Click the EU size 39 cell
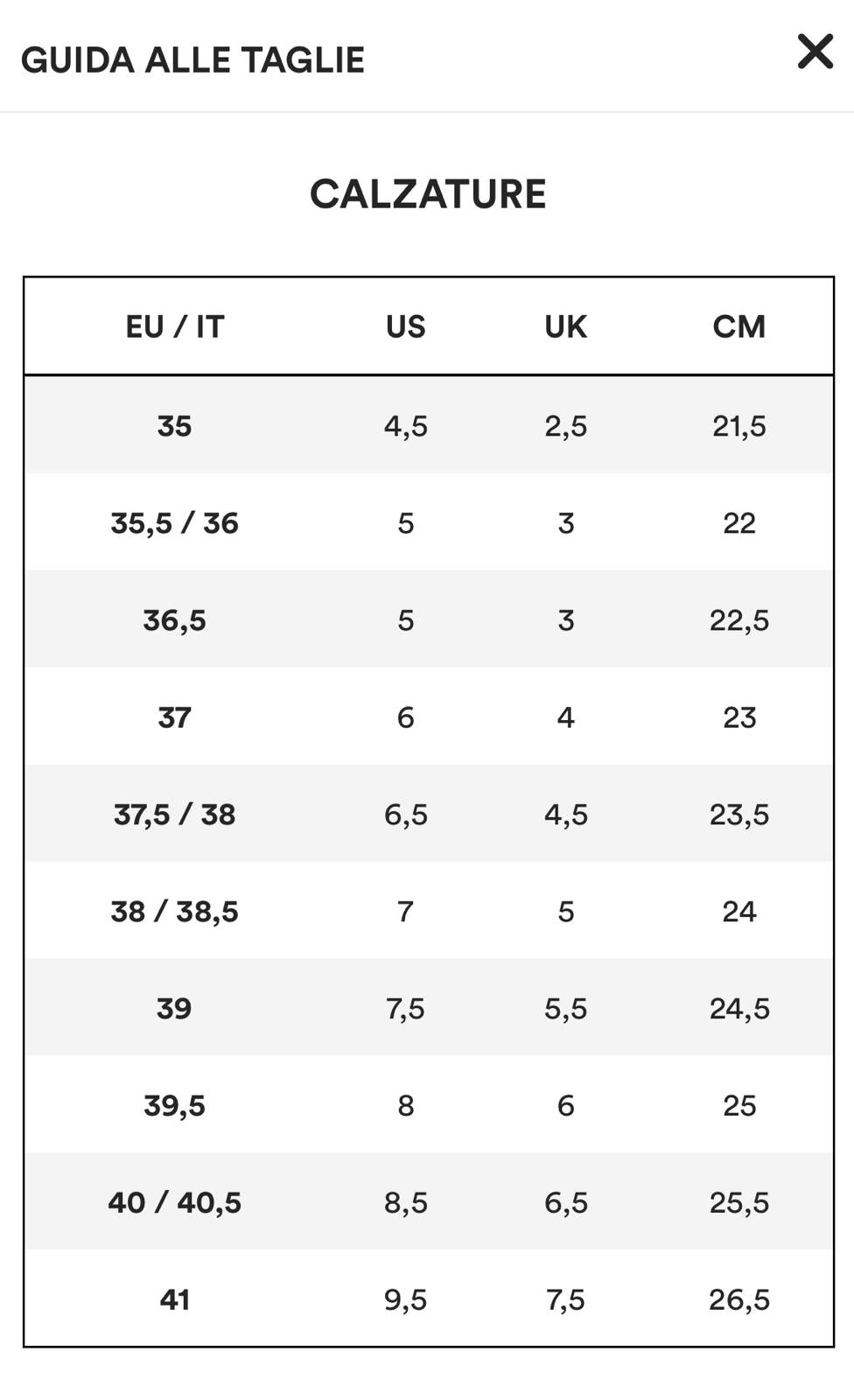 (x=174, y=1009)
